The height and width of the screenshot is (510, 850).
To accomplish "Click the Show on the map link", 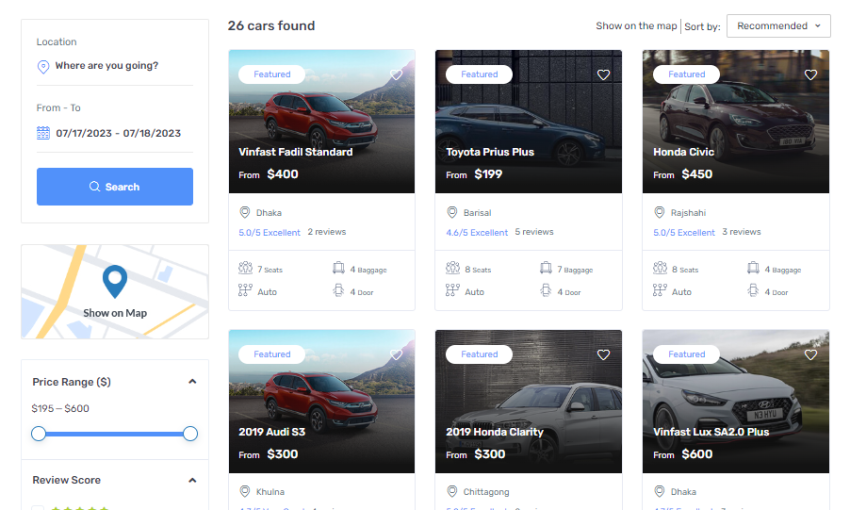I will pos(636,26).
